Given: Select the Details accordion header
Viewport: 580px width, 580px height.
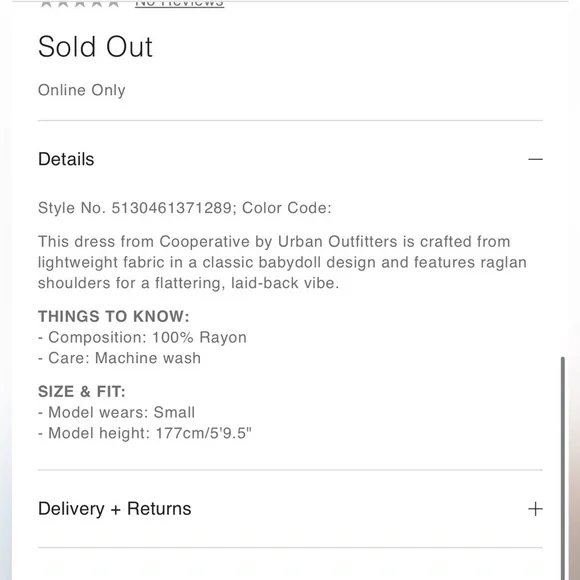Looking at the screenshot, I should click(290, 159).
